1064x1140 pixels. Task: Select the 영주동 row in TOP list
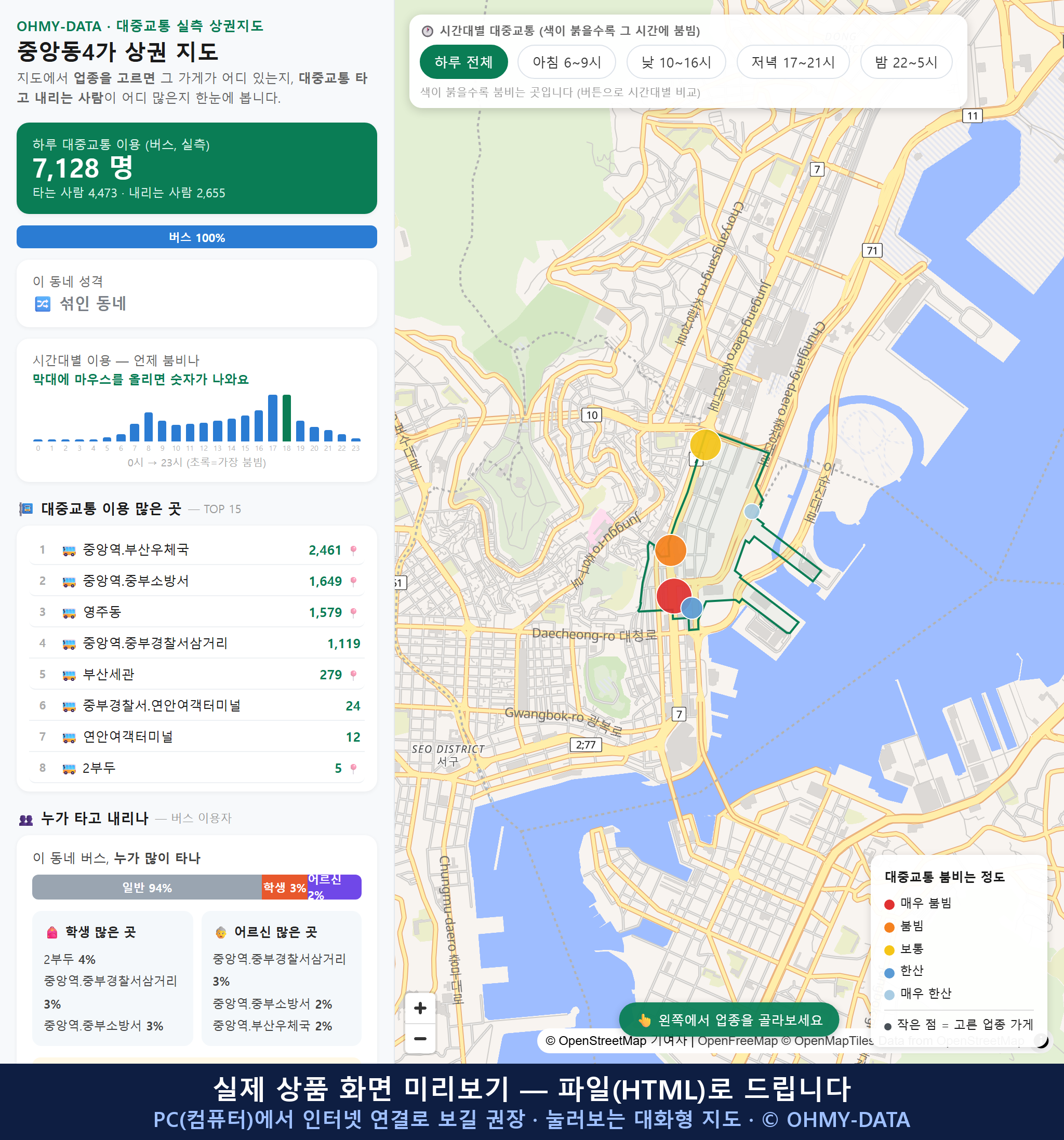tap(197, 612)
